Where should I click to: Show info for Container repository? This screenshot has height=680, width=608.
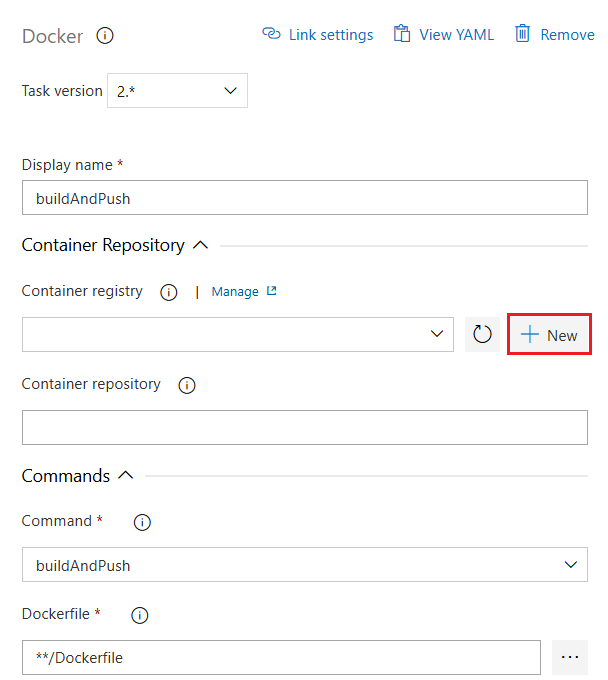click(x=187, y=385)
